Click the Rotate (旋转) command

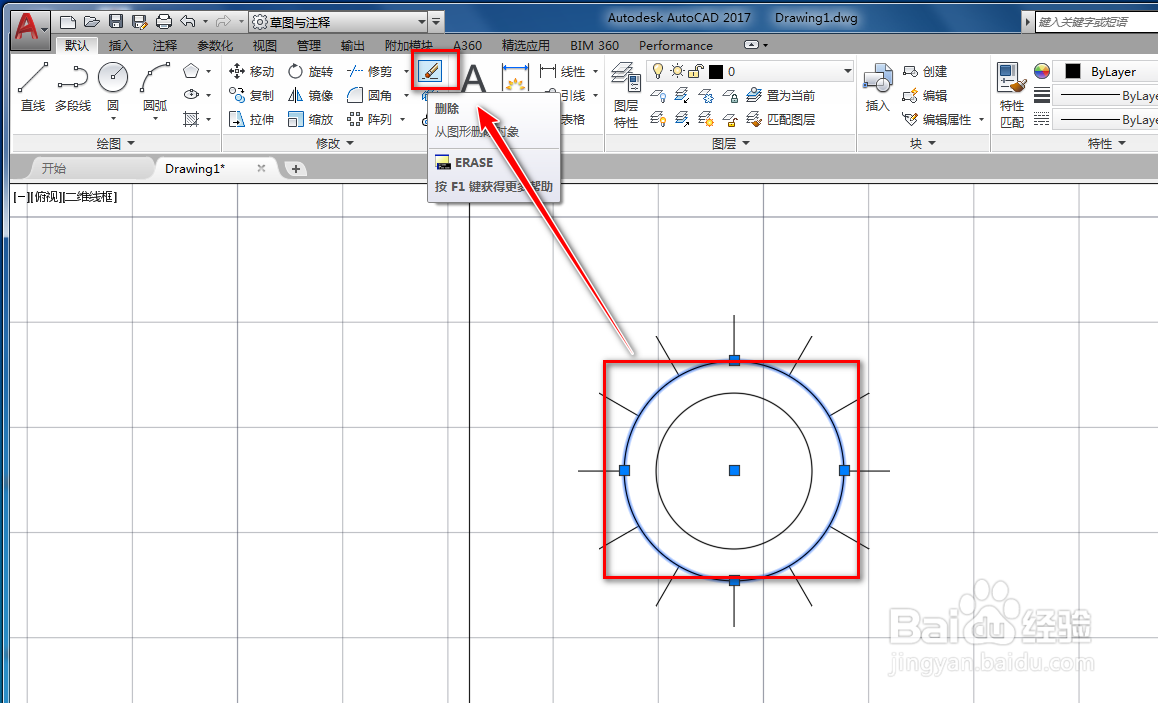click(311, 72)
